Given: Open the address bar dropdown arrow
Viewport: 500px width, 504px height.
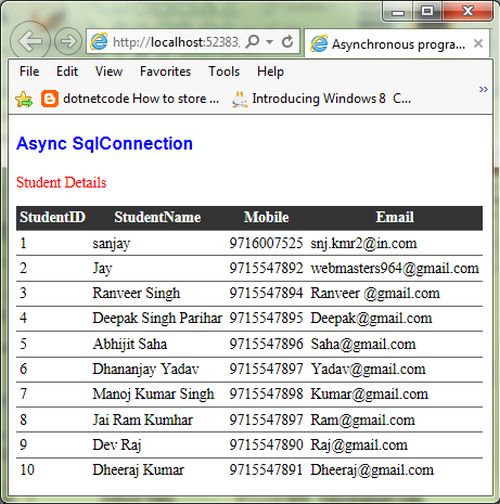Looking at the screenshot, I should coord(270,42).
